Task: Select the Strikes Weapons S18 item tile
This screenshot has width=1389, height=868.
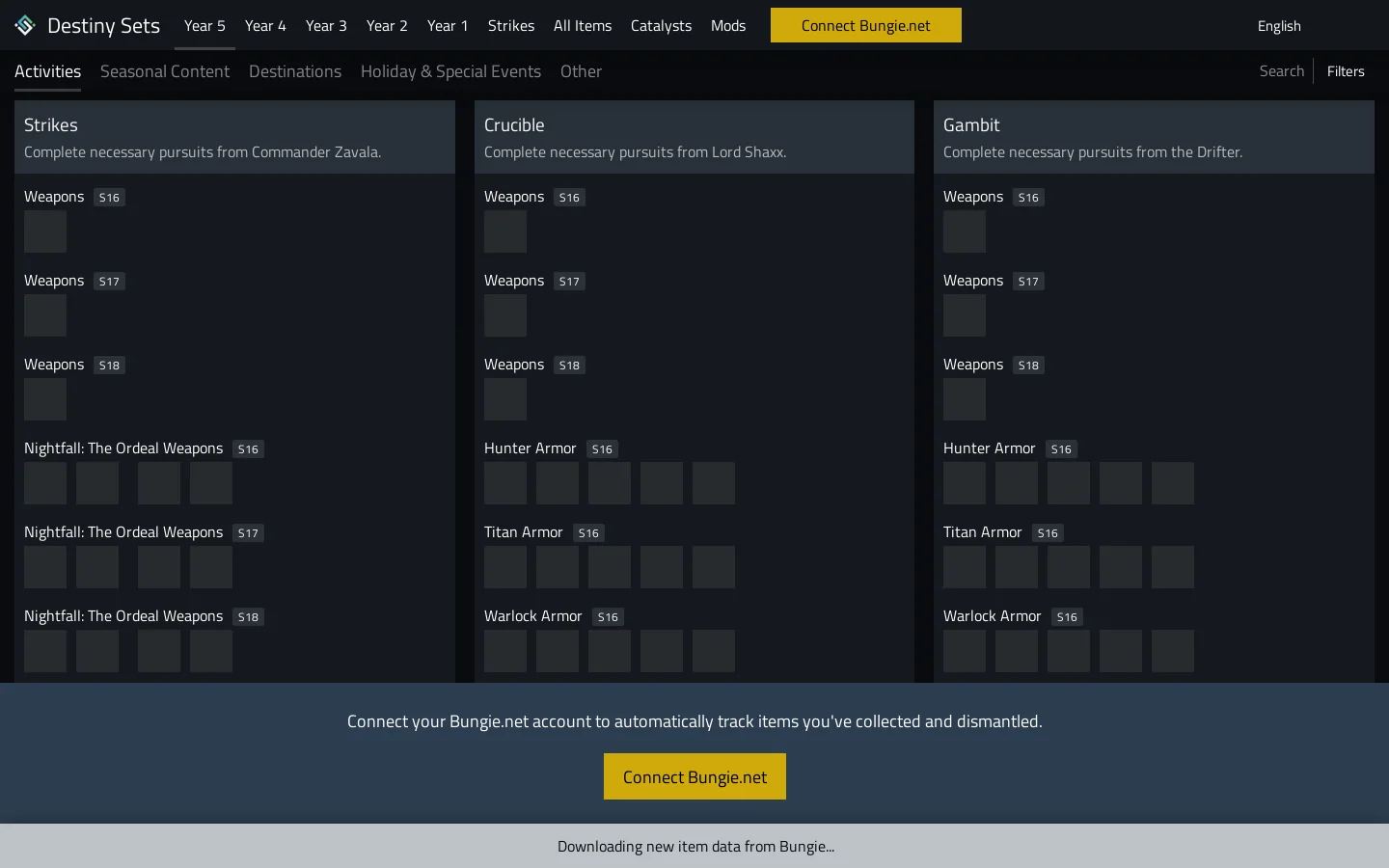Action: point(45,399)
